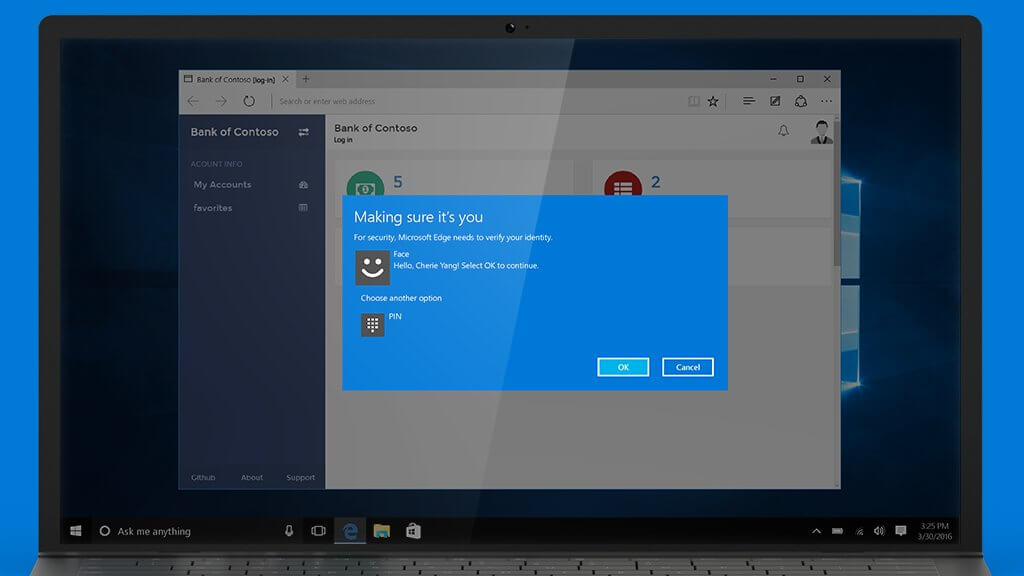Image resolution: width=1024 pixels, height=576 pixels.
Task: Open the More actions menu in Edge
Action: [x=827, y=101]
